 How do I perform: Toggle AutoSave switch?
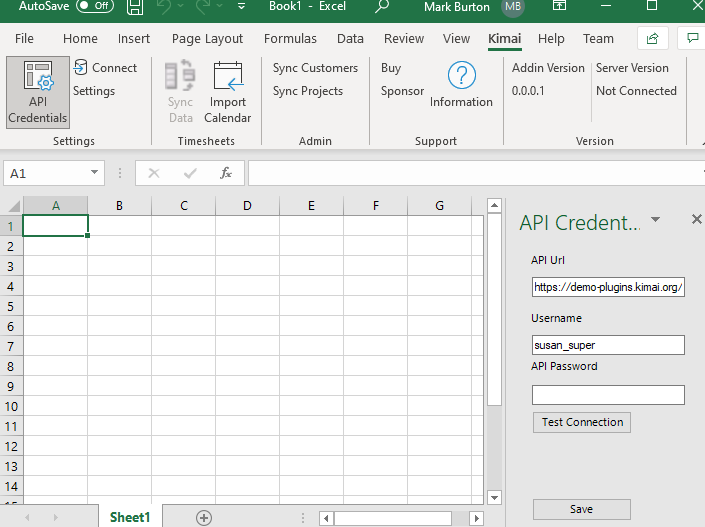(x=95, y=6)
